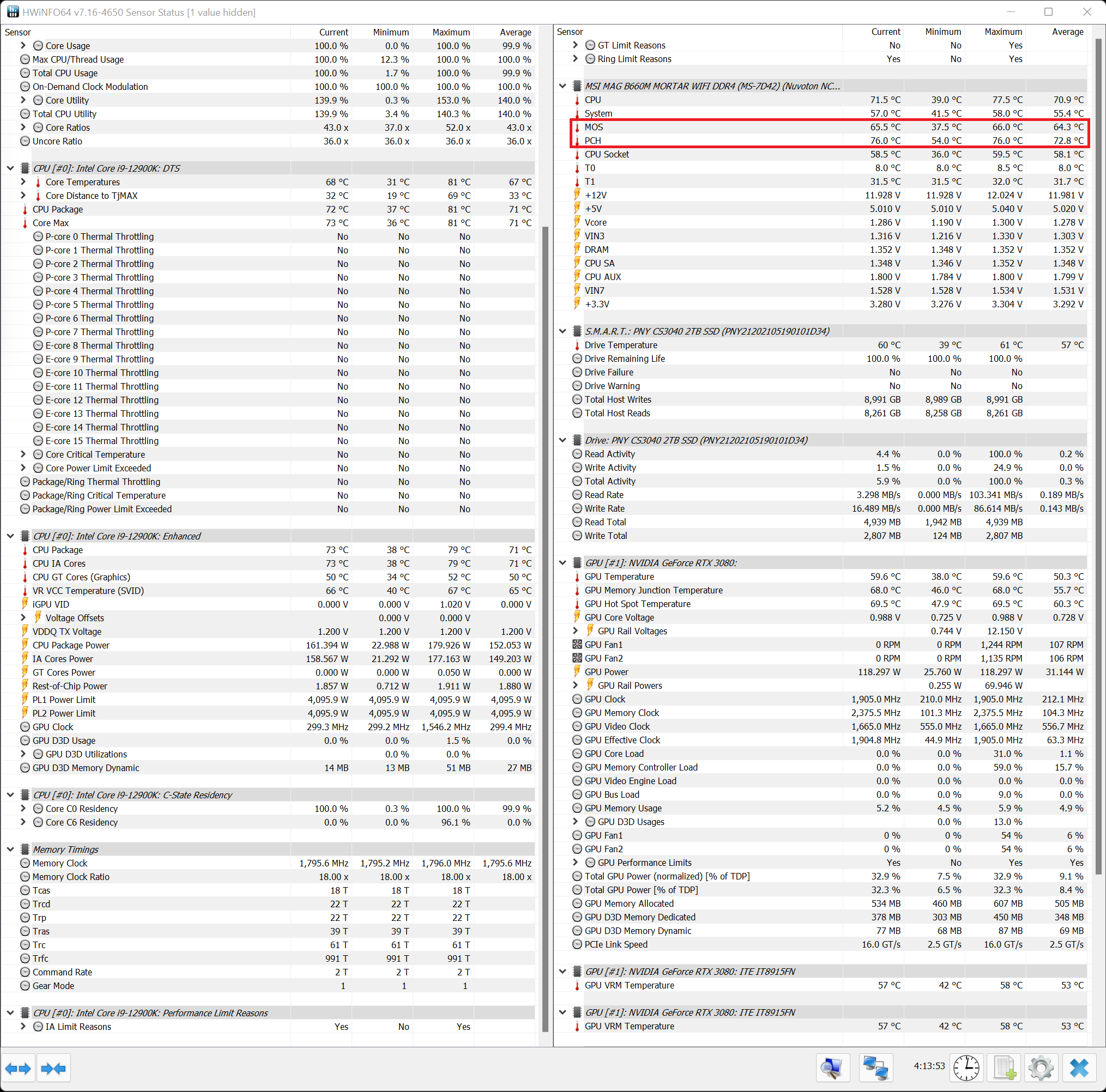
Task: Expand Core Power Limit Exceeded row
Action: tap(23, 468)
